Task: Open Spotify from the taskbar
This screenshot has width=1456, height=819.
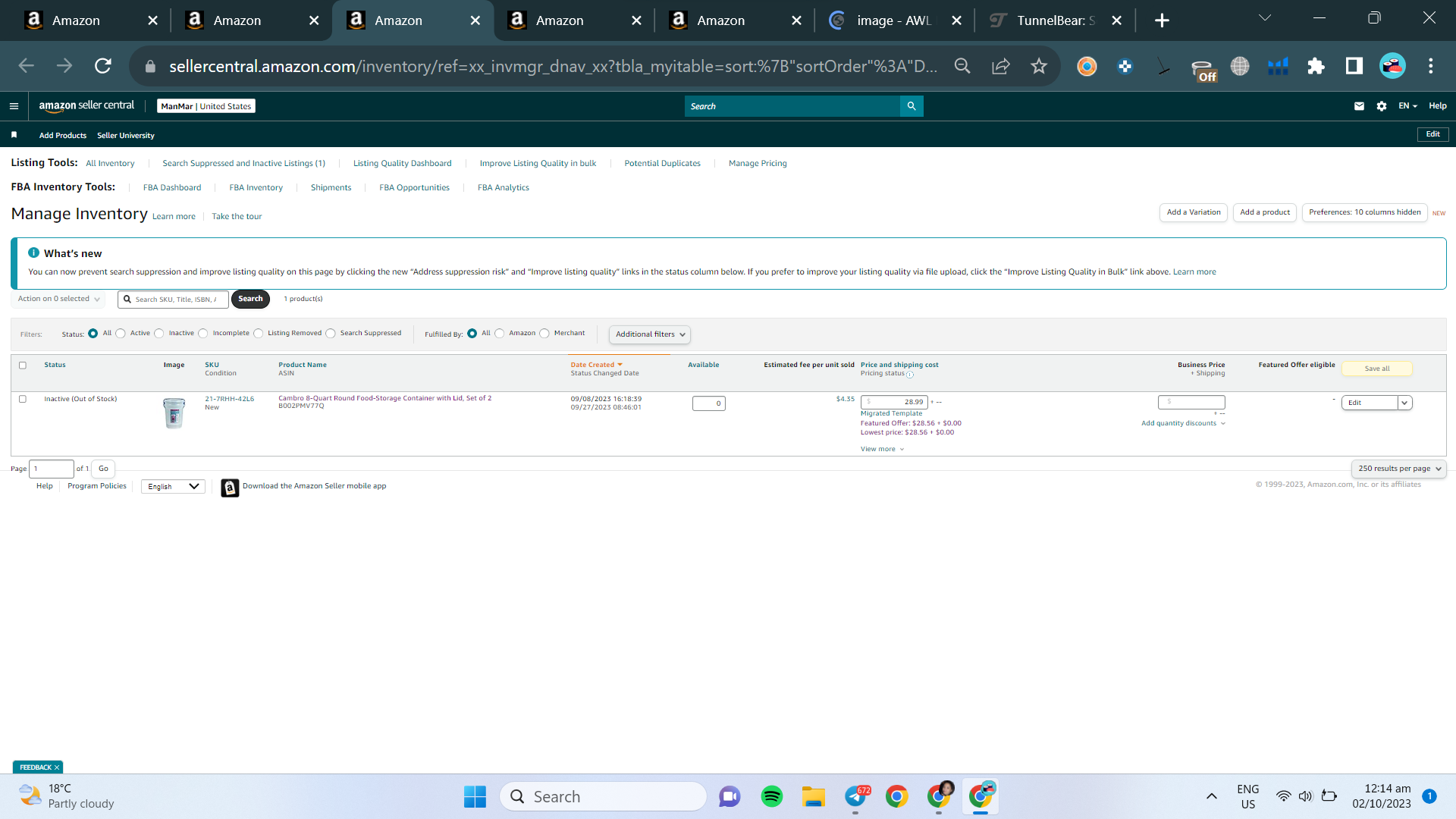Action: coord(771,796)
